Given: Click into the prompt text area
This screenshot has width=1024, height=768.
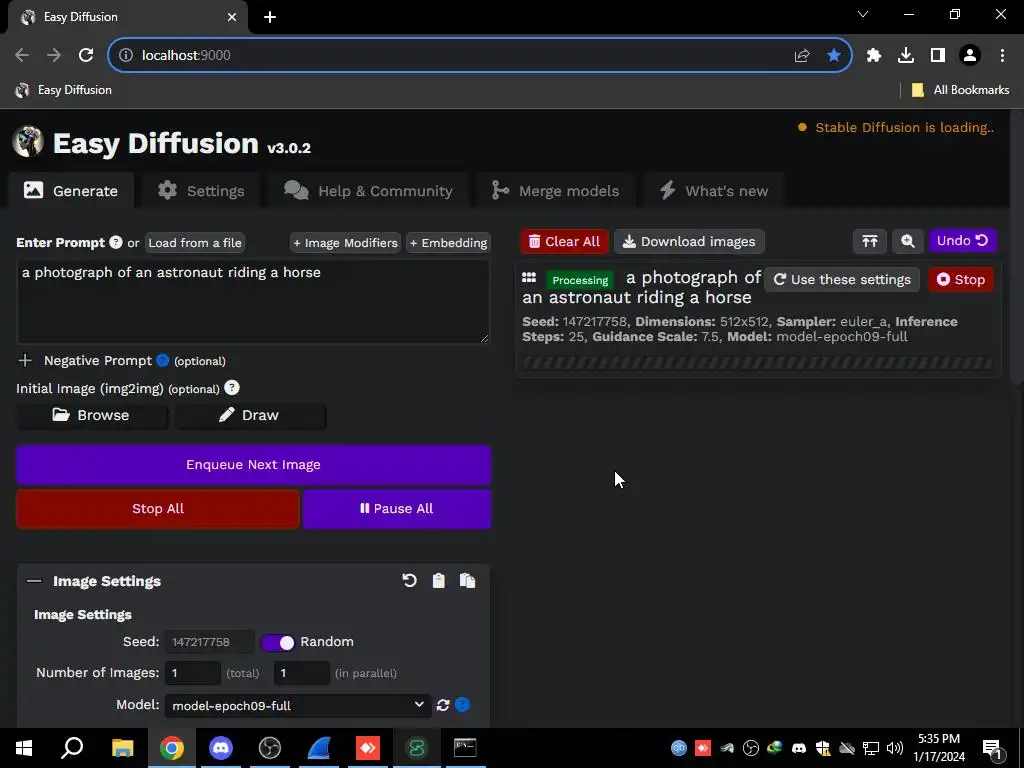Looking at the screenshot, I should pos(253,302).
